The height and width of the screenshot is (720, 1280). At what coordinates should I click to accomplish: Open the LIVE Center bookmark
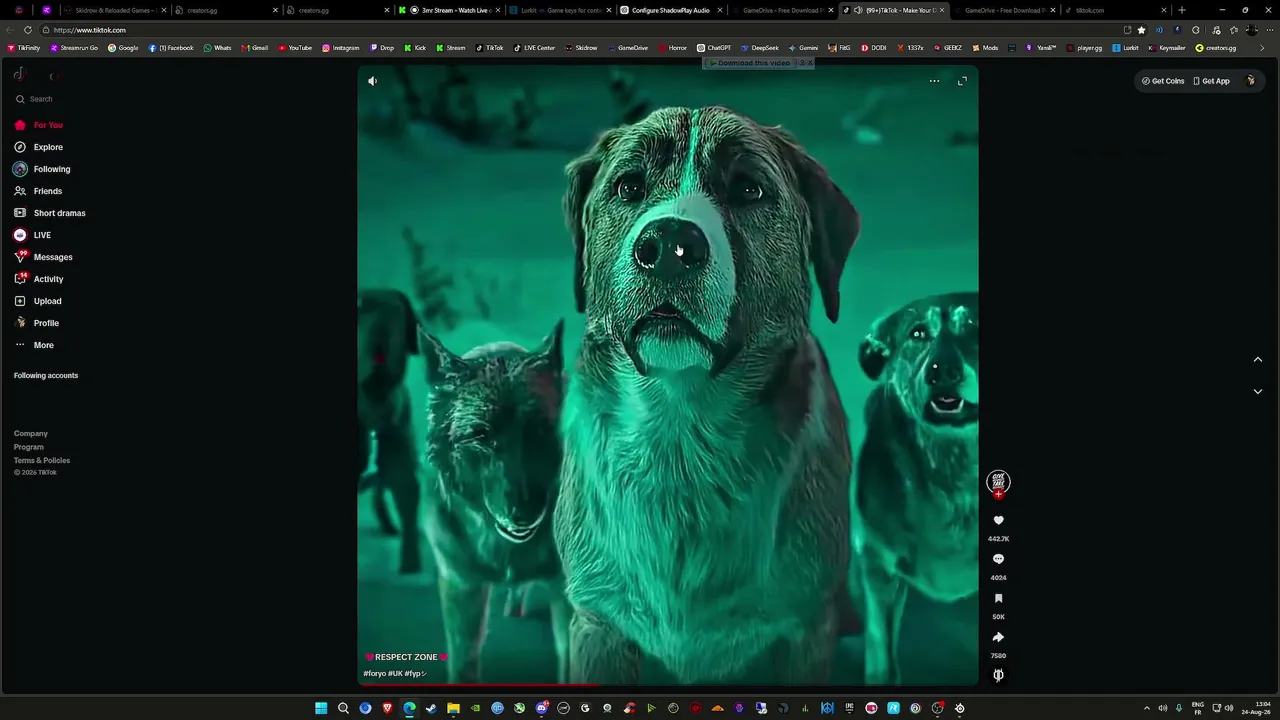(x=534, y=48)
